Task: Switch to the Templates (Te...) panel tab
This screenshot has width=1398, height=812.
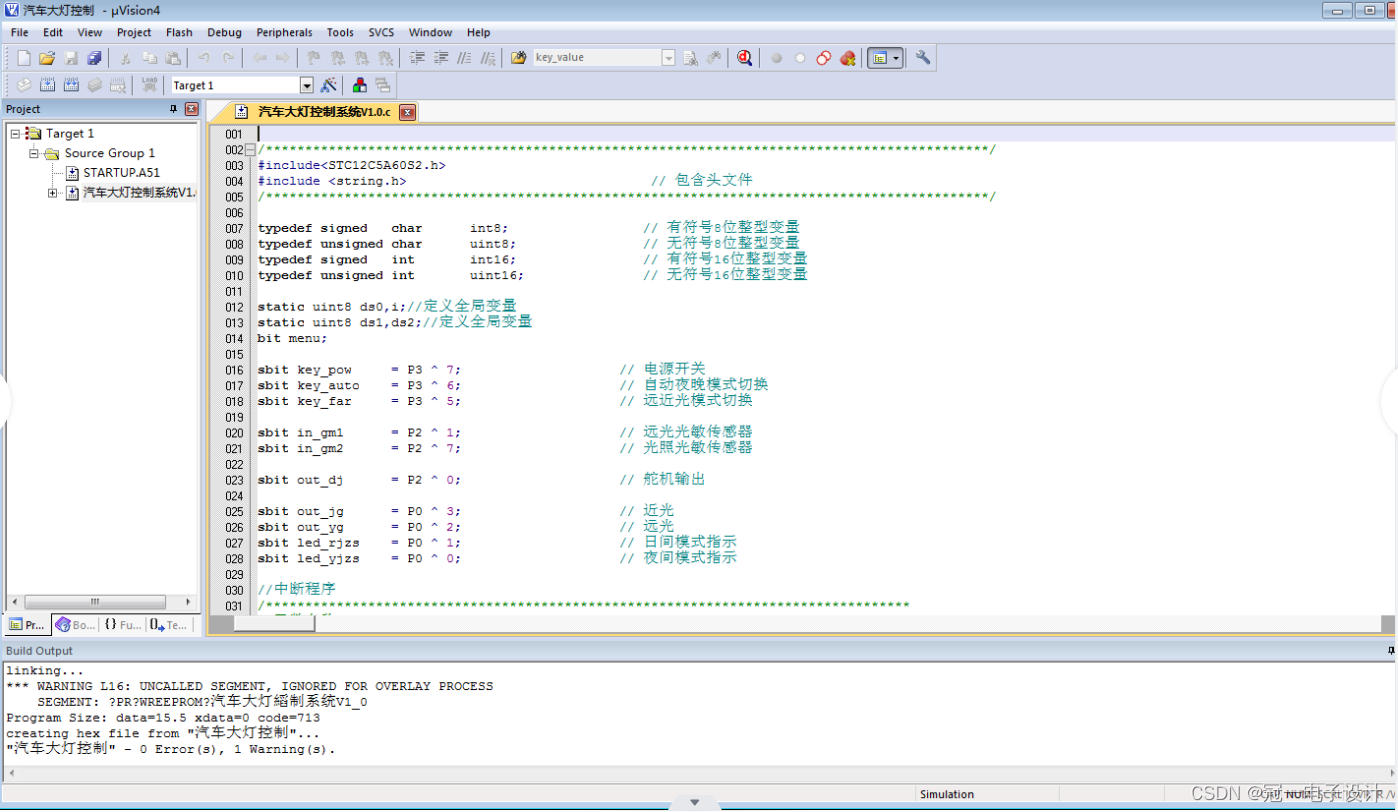Action: point(169,624)
